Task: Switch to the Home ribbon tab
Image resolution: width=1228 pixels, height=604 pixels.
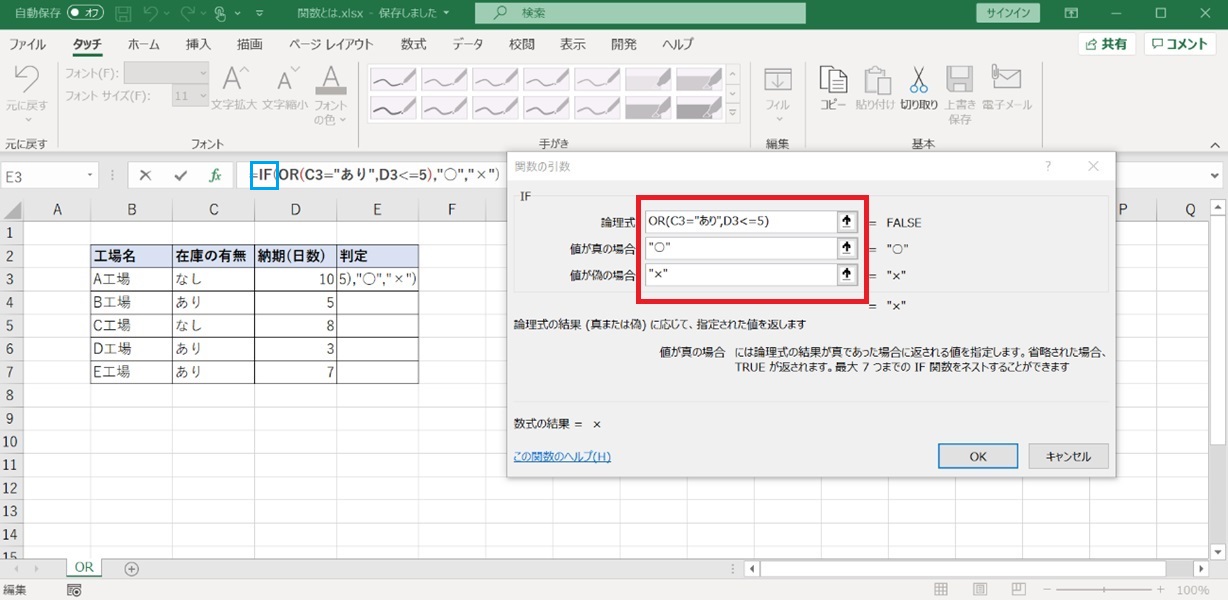Action: click(144, 44)
